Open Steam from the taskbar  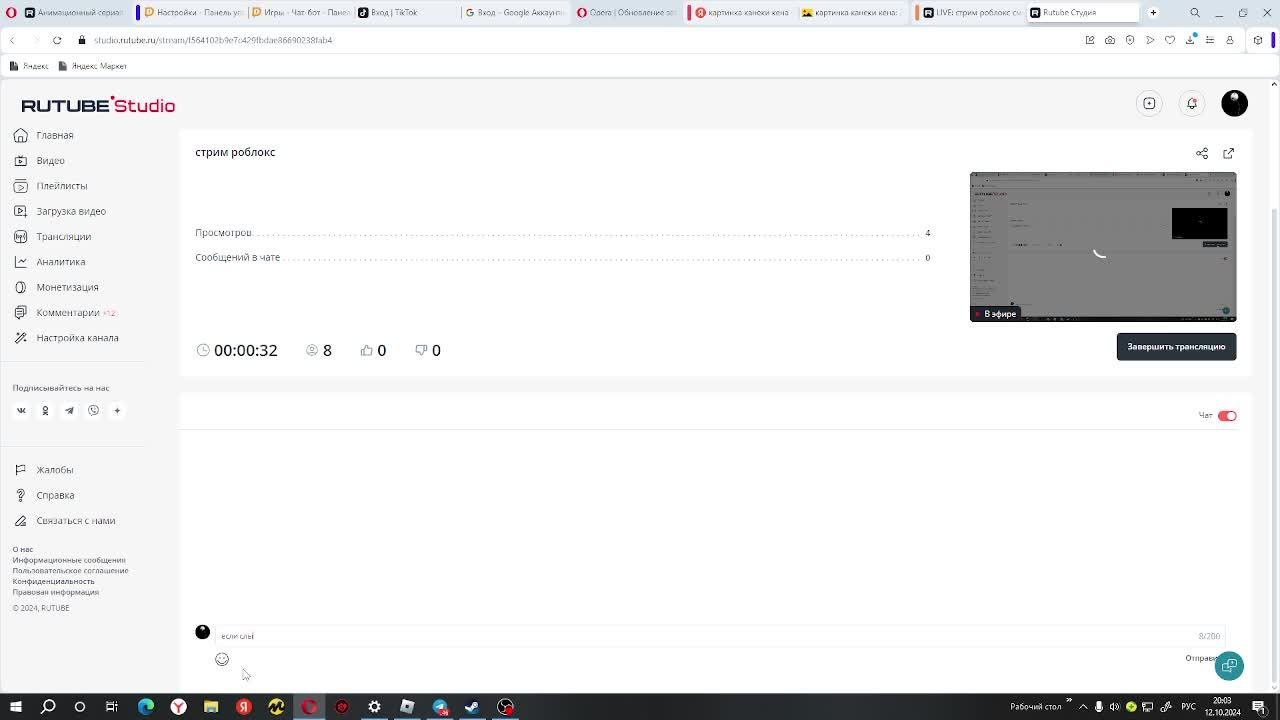(x=472, y=707)
